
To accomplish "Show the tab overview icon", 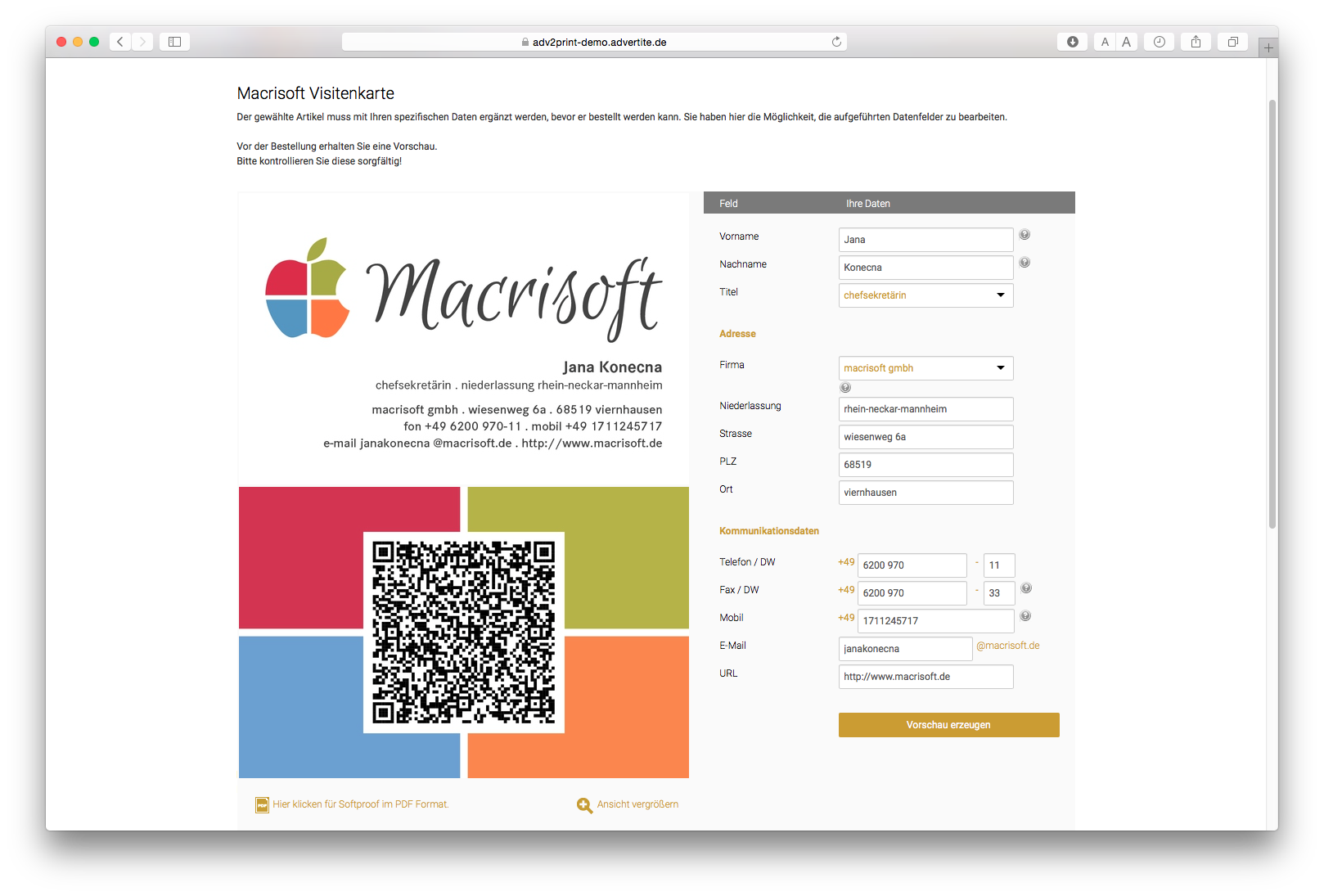I will (1233, 42).
